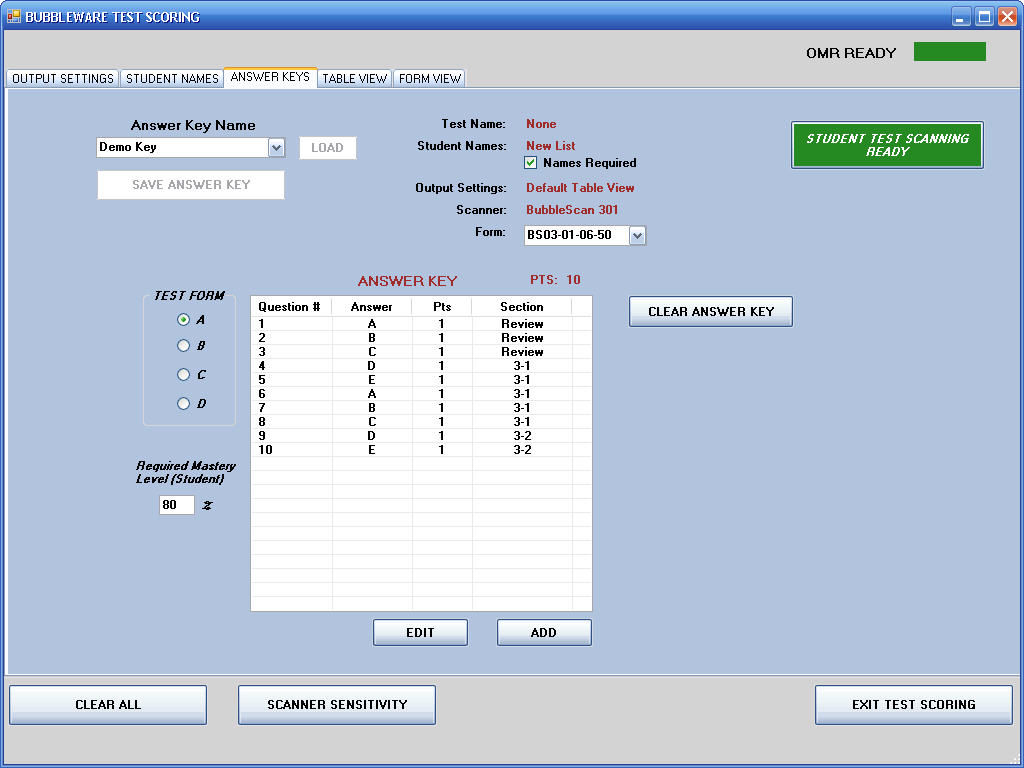Click the ADD button
The width and height of the screenshot is (1024, 768).
tap(544, 632)
